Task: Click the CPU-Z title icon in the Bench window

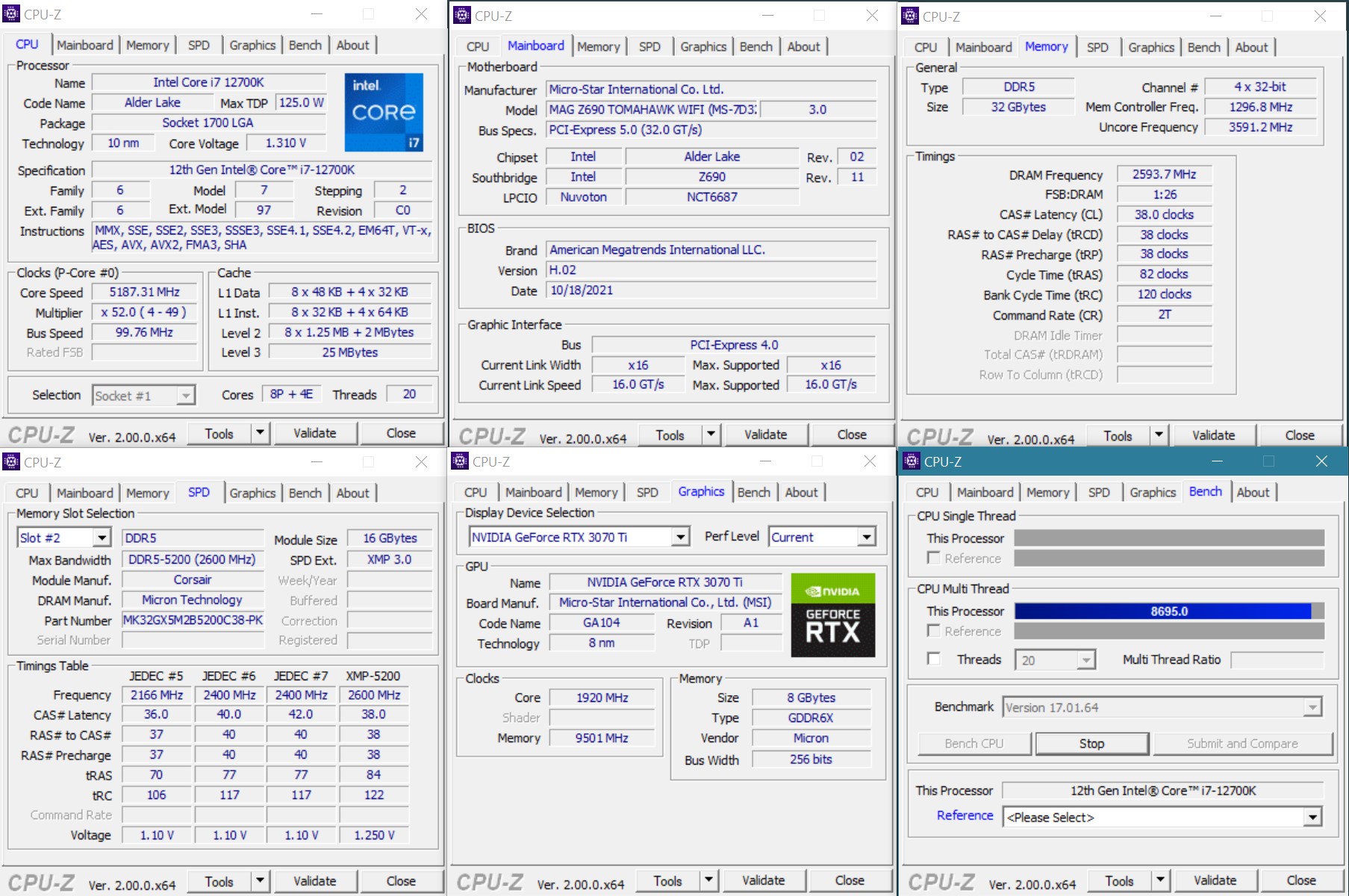Action: 912,461
